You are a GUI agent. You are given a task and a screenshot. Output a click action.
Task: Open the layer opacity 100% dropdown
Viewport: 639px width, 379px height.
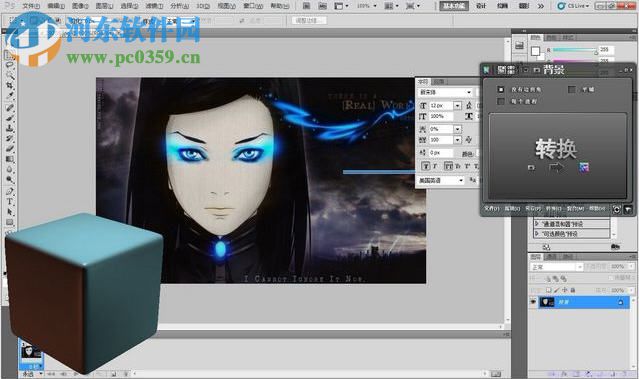[630, 267]
